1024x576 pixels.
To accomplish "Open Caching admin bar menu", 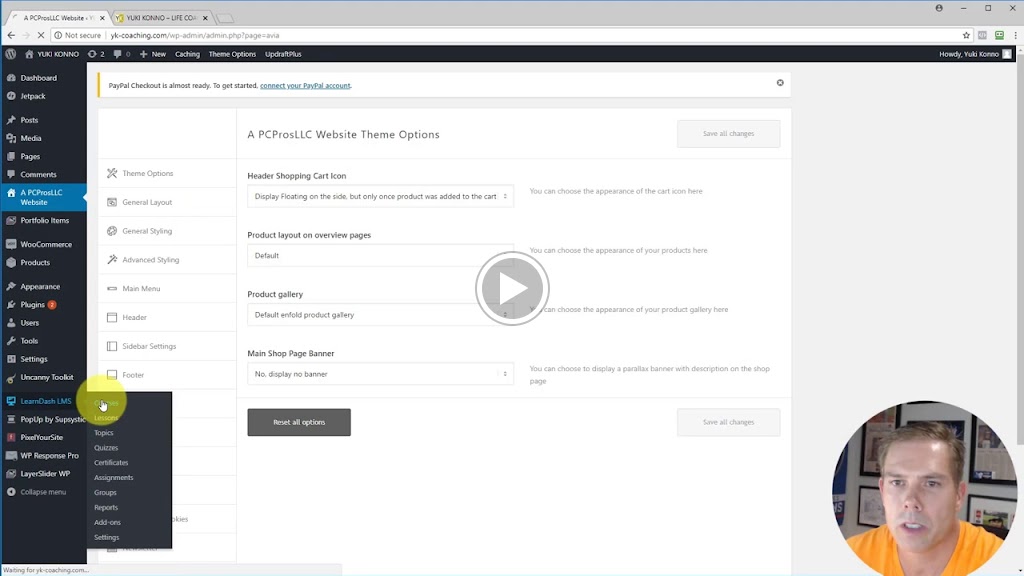I will click(187, 54).
